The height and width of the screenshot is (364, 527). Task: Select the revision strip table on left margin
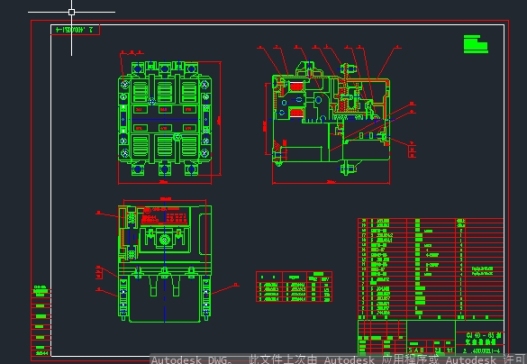coord(41,321)
